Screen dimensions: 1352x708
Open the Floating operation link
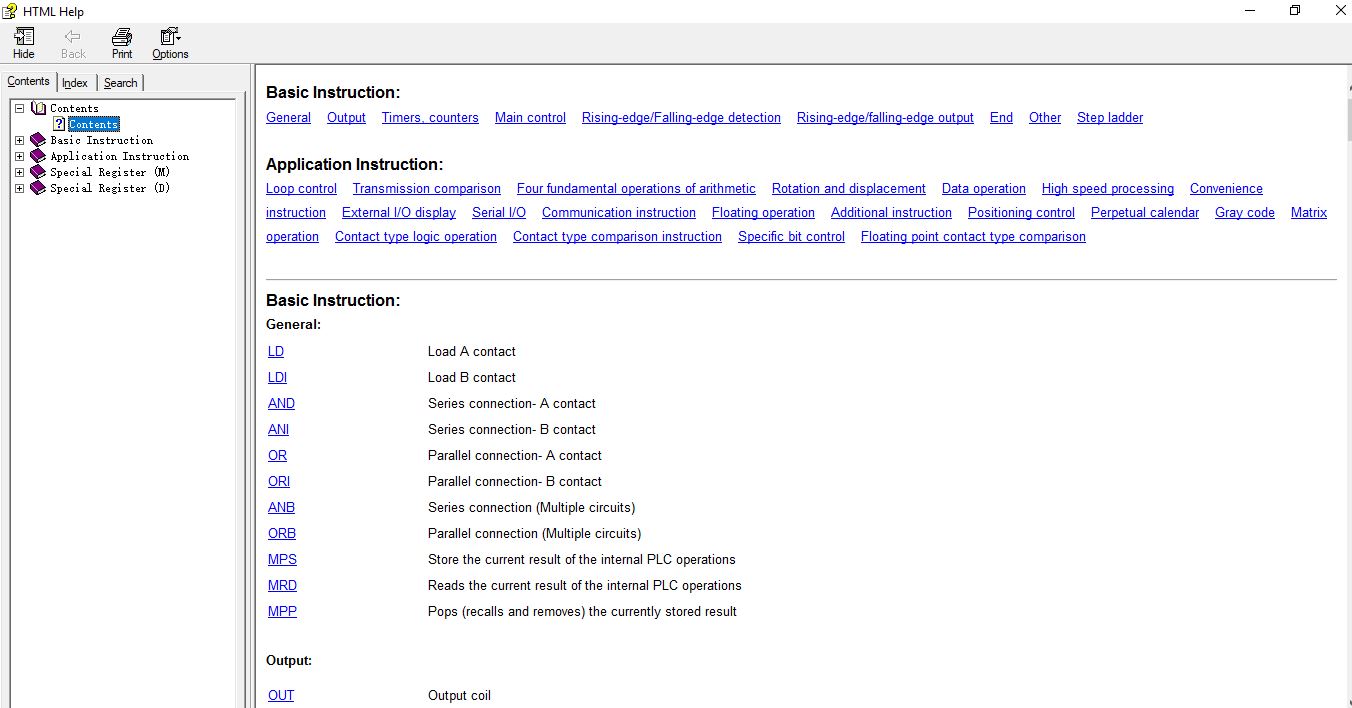pyautogui.click(x=763, y=212)
